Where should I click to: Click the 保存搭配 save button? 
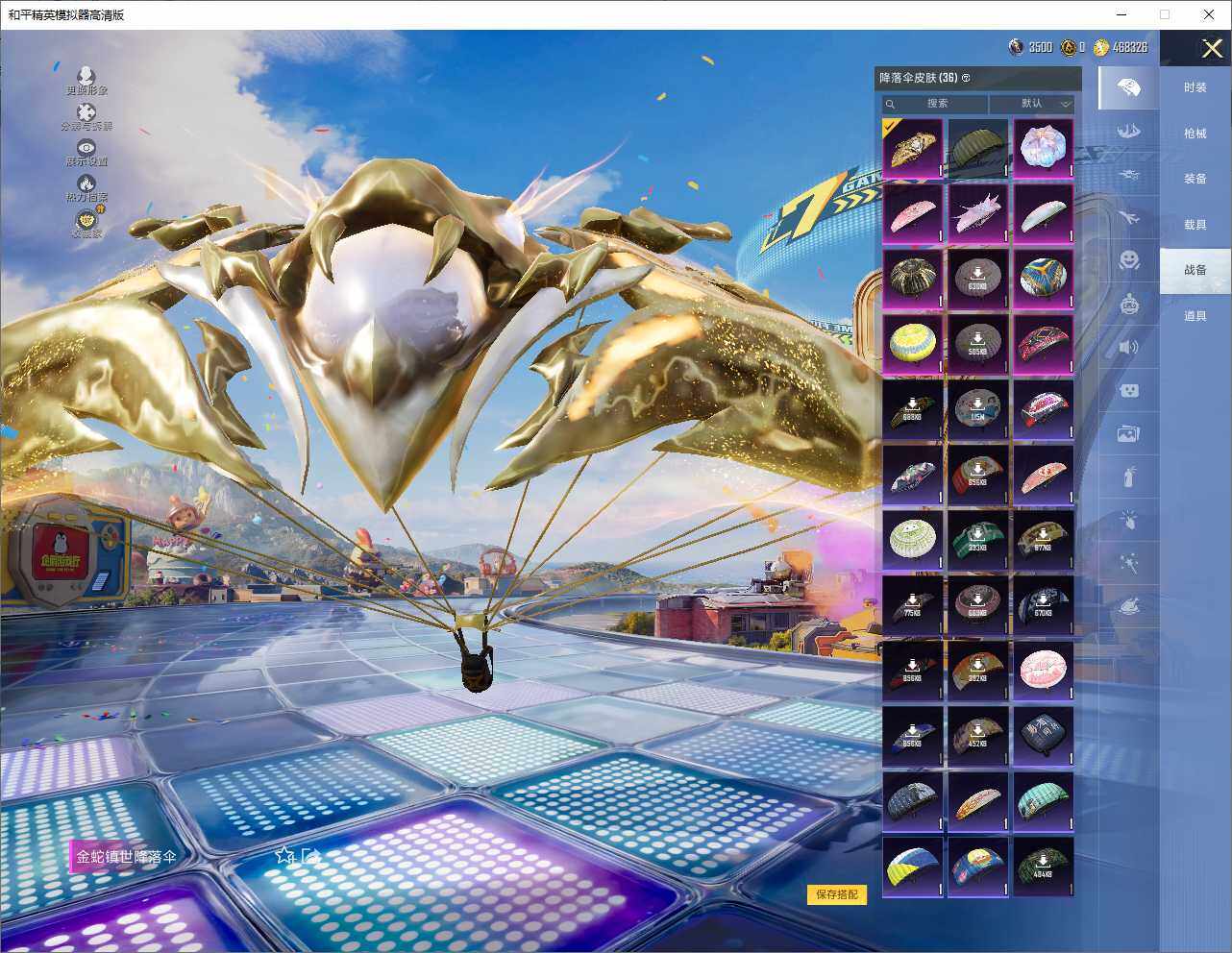tap(837, 894)
